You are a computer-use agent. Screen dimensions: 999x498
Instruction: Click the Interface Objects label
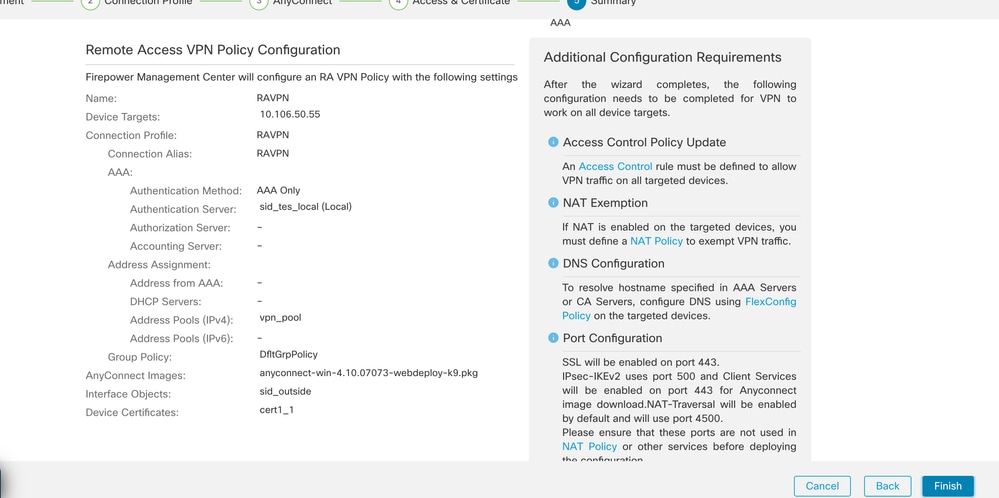128,394
